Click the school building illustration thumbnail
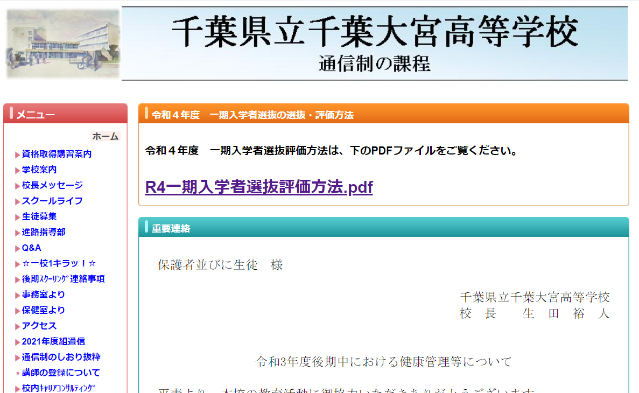 click(x=63, y=44)
